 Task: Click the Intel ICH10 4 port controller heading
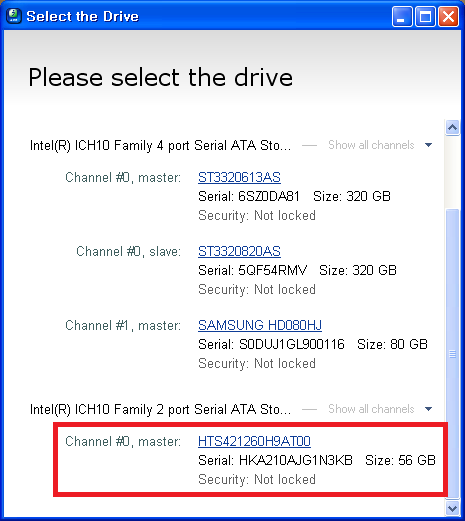tap(160, 146)
